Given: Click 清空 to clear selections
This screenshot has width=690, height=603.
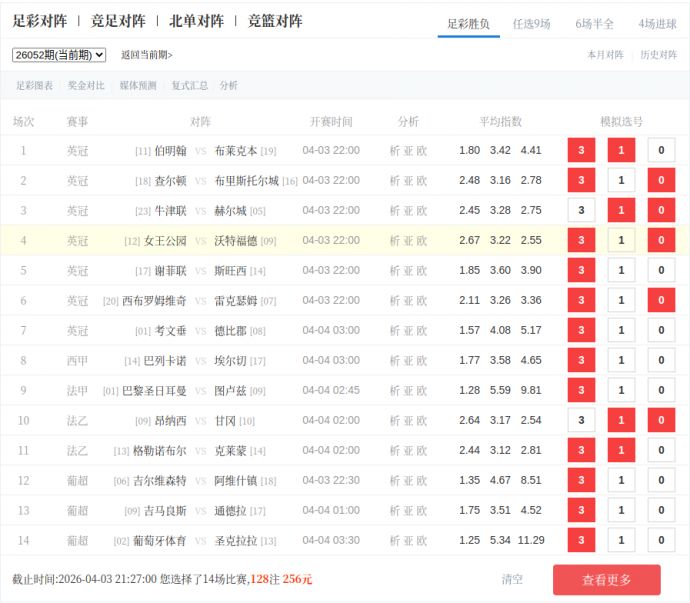Looking at the screenshot, I should click(512, 579).
